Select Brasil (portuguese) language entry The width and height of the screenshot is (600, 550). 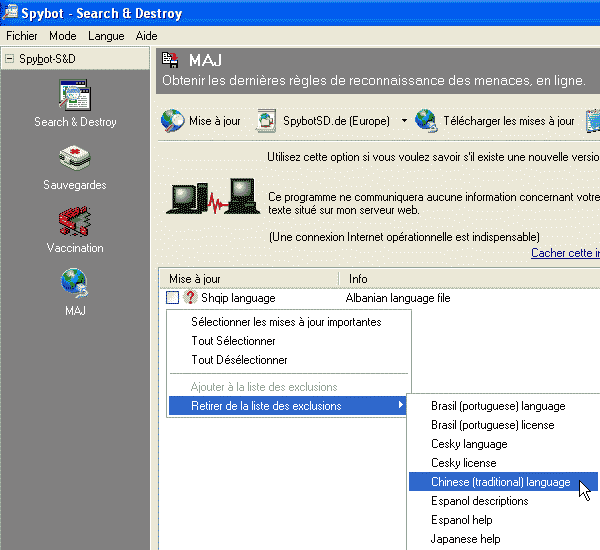tap(498, 406)
